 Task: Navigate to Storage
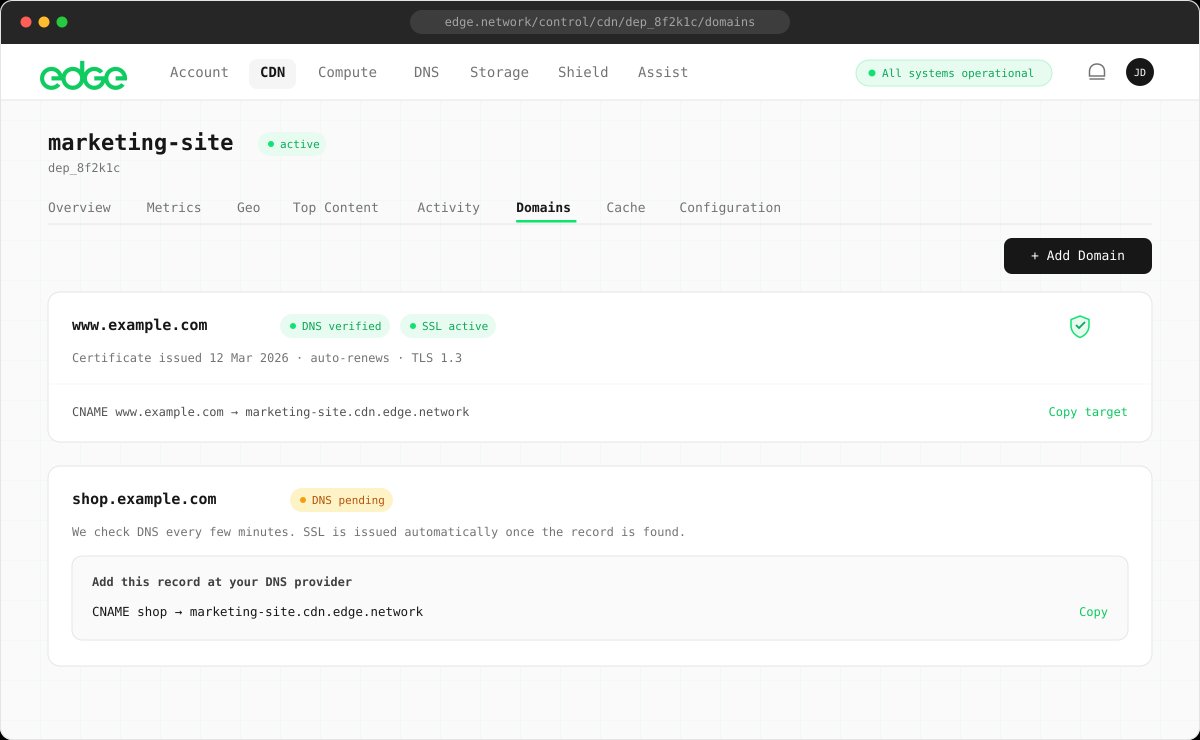[499, 72]
